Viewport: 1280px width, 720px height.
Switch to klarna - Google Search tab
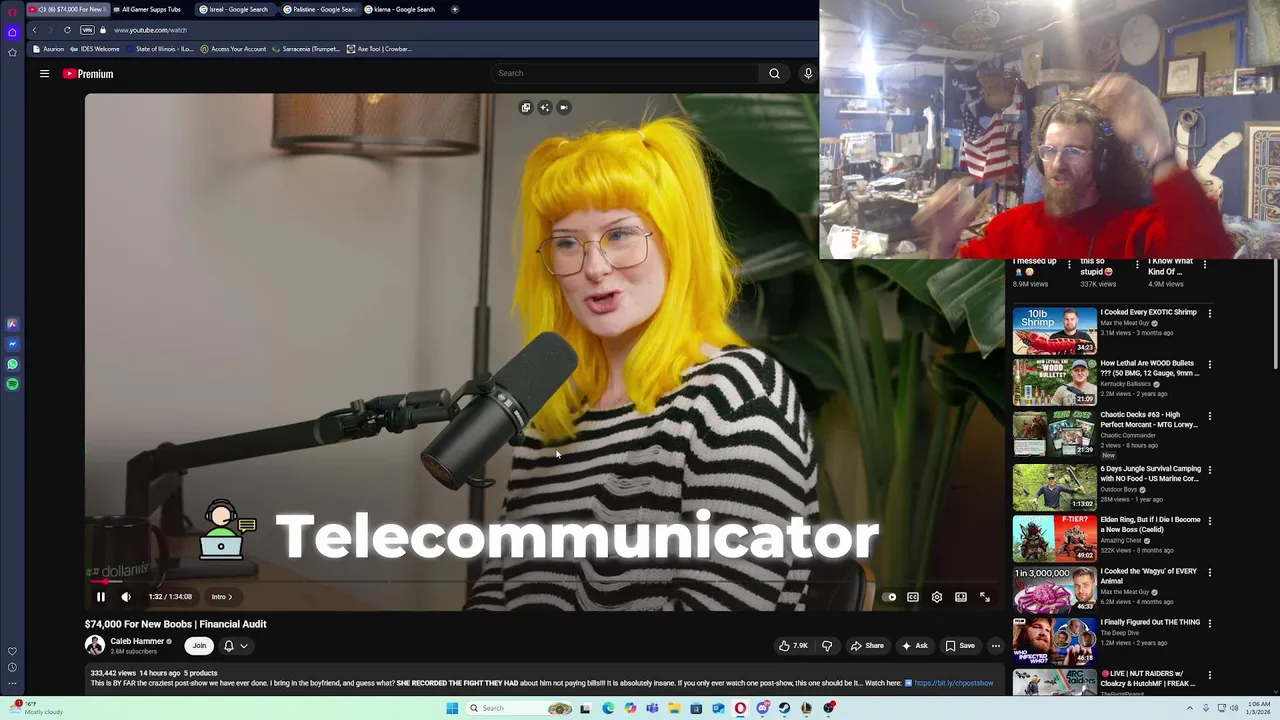[402, 9]
